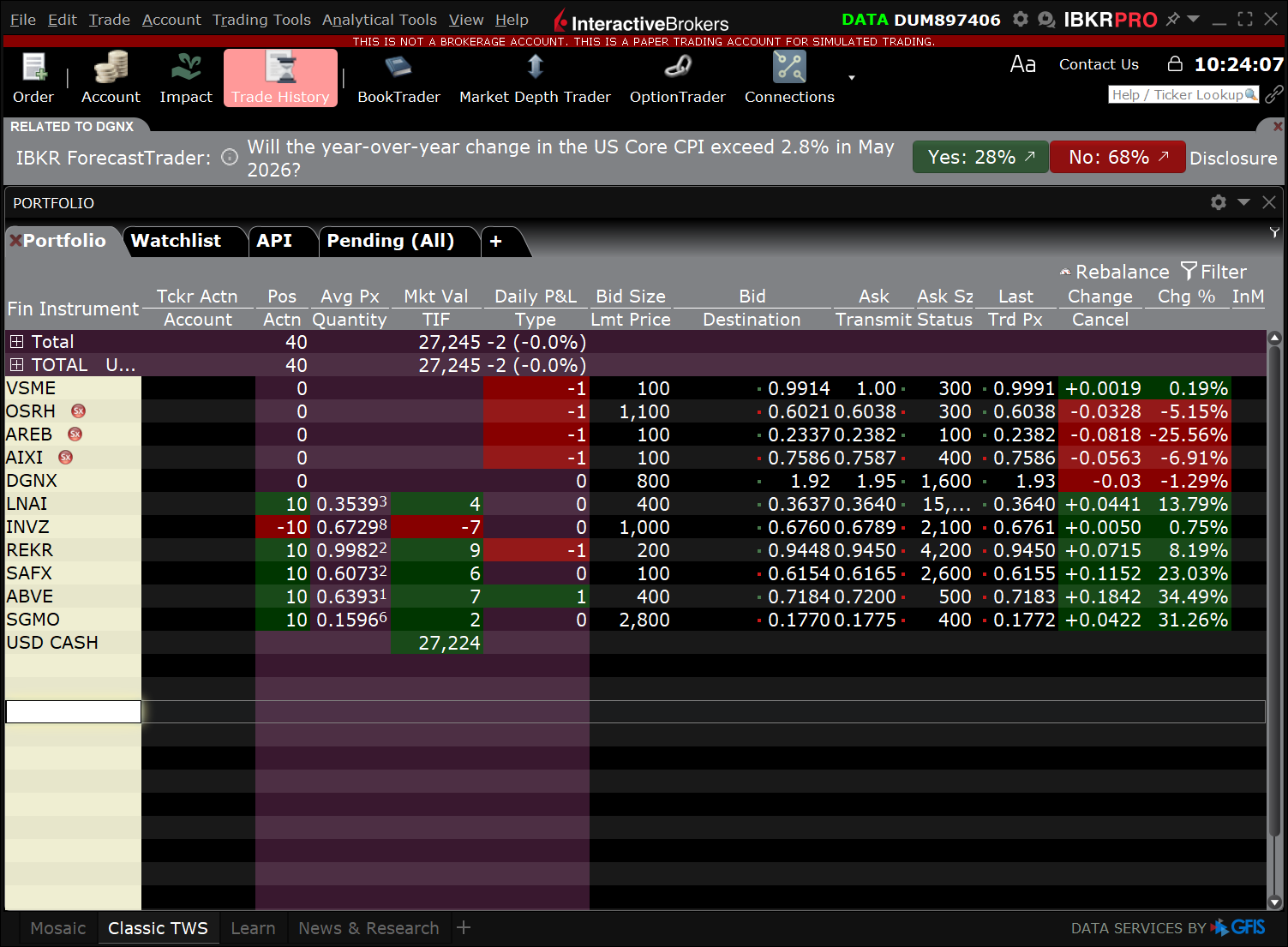Click the lock icon beside the clock
This screenshot has width=1288, height=947.
coord(1175,64)
